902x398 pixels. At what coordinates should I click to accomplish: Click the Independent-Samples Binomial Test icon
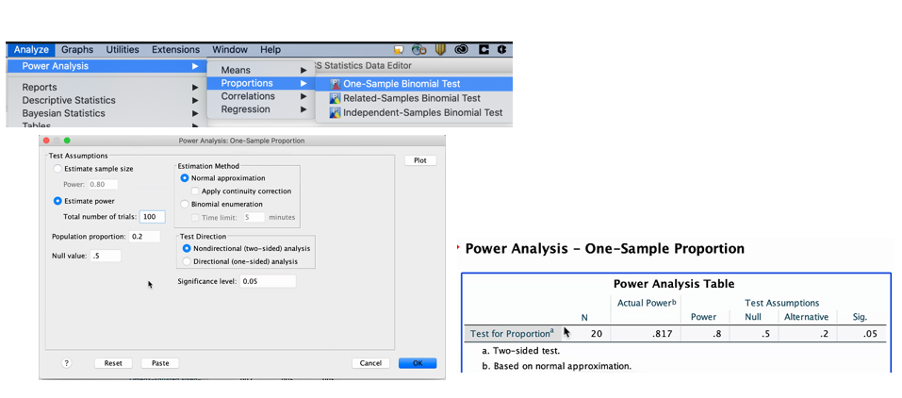335,113
